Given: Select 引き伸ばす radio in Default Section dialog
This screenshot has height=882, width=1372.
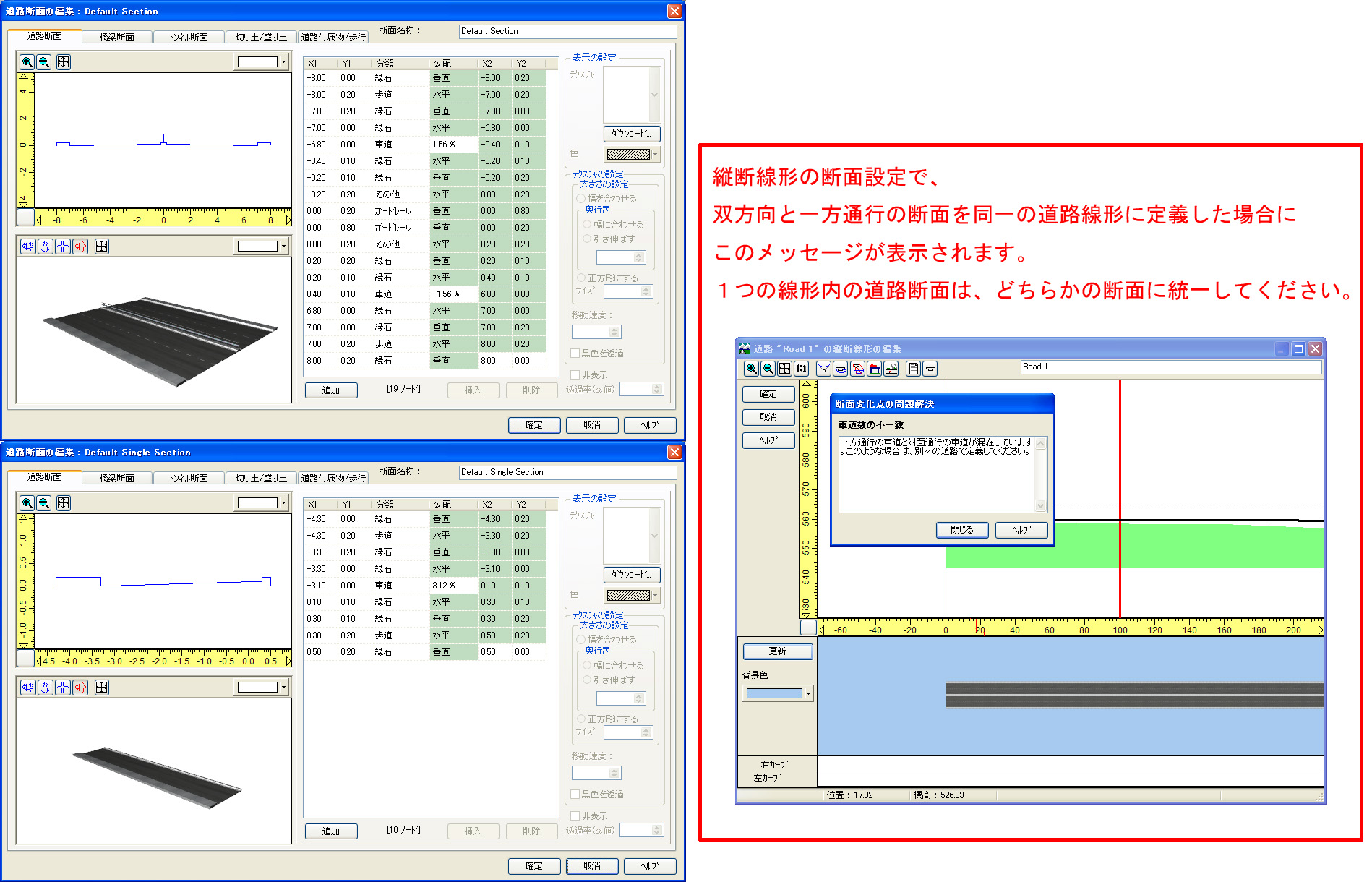Looking at the screenshot, I should click(x=587, y=239).
